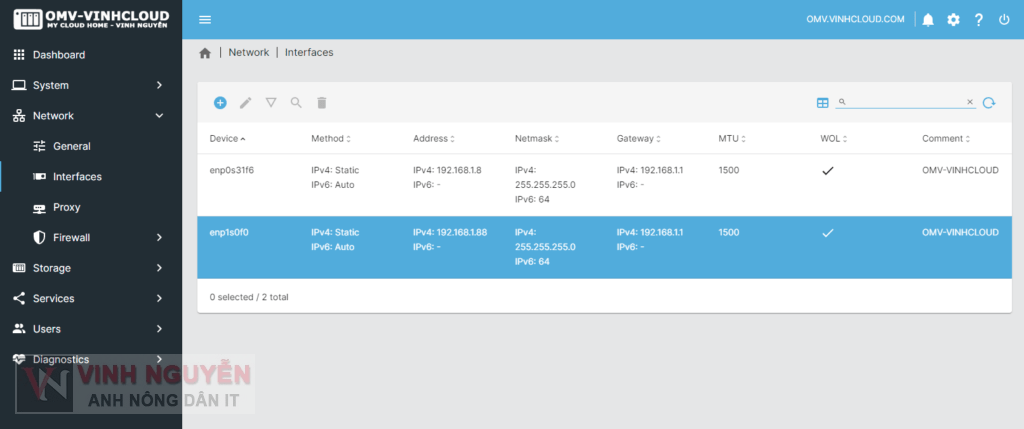Image resolution: width=1024 pixels, height=429 pixels.
Task: Reload the interfaces table
Action: pos(989,103)
